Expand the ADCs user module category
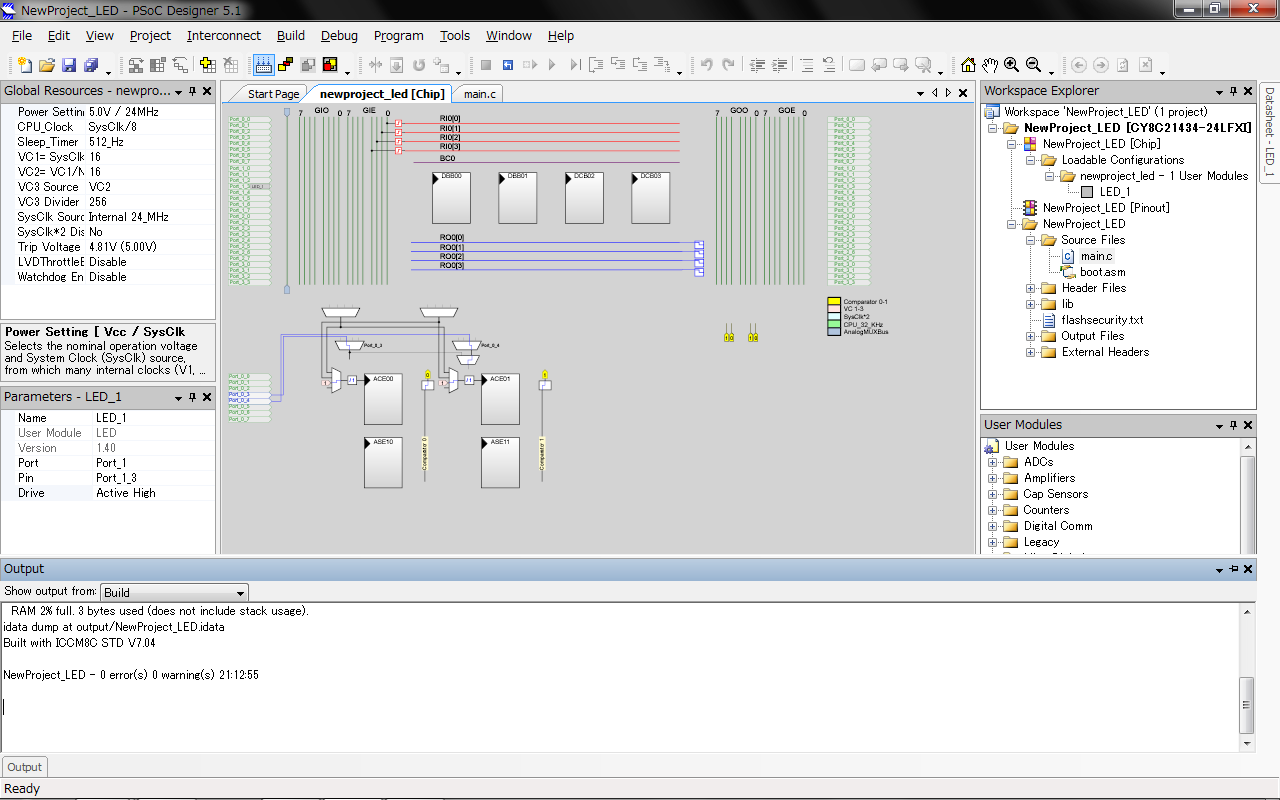Viewport: 1280px width, 800px height. pos(992,462)
